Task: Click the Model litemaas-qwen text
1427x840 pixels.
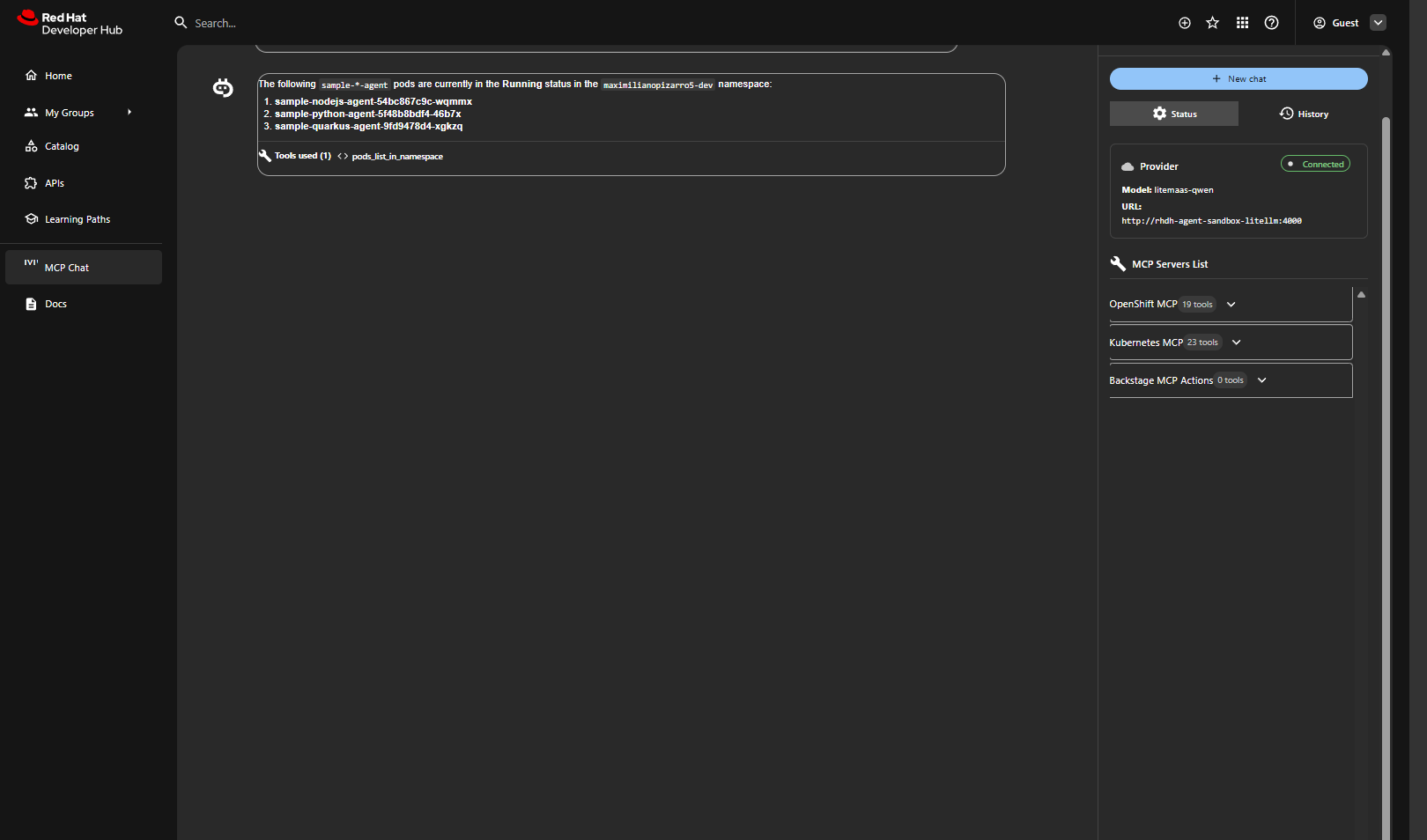Action: 1167,190
